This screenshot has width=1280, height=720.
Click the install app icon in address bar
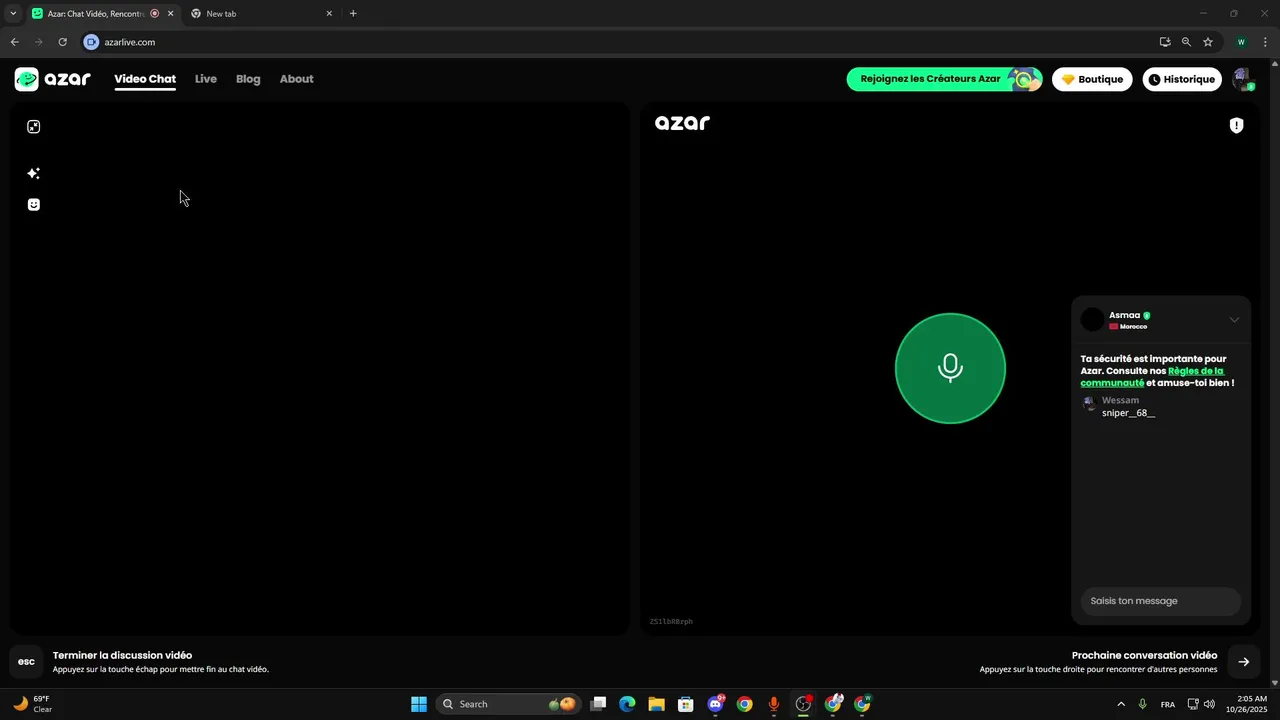(x=1165, y=42)
